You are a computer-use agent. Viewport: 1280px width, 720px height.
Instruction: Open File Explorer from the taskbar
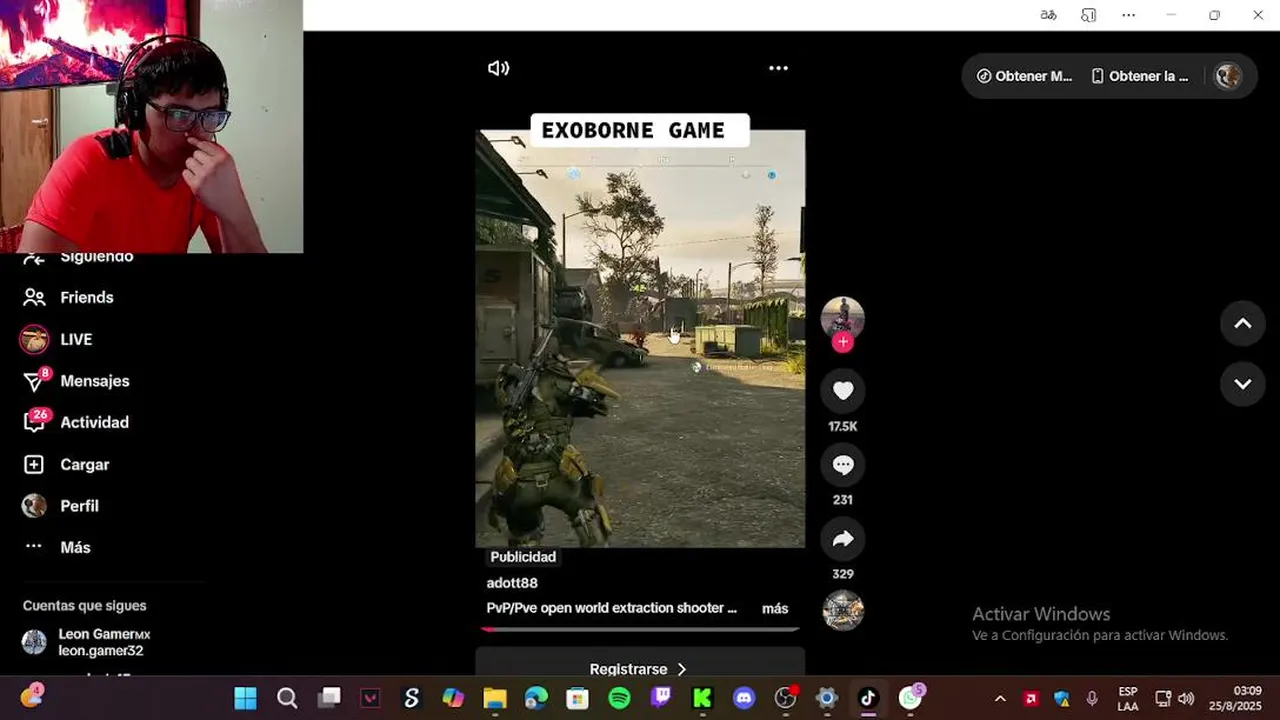(495, 698)
